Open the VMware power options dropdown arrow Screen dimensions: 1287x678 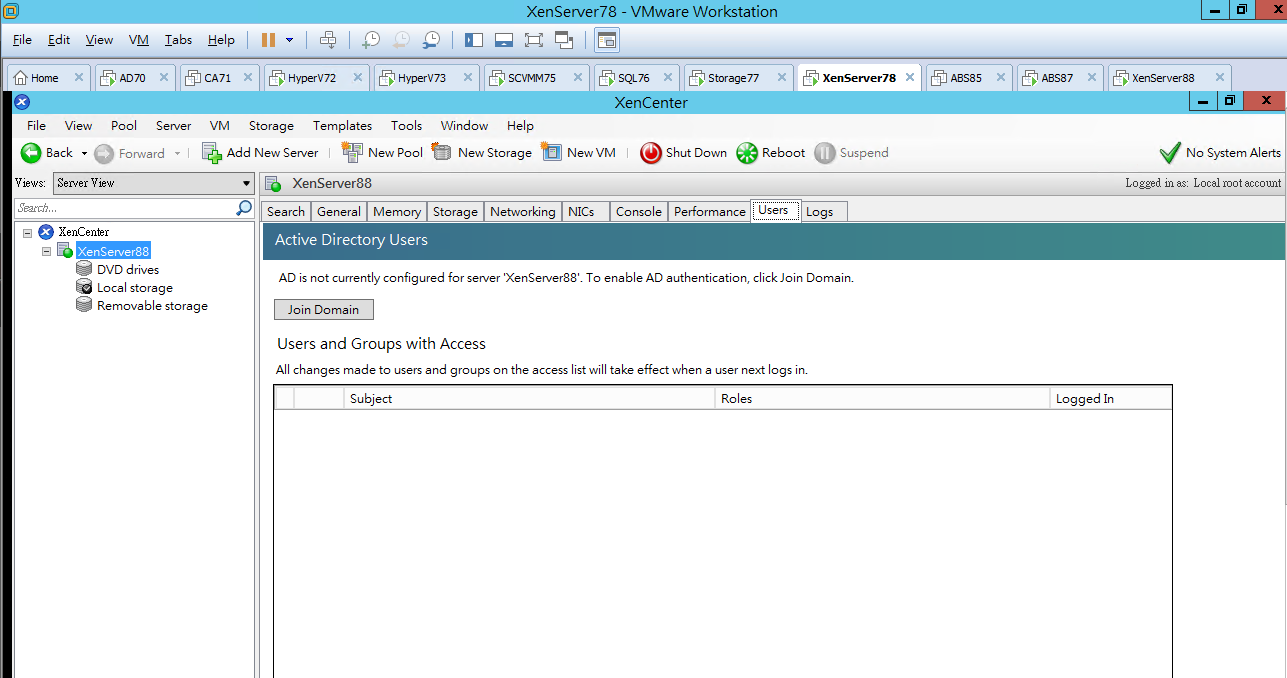click(x=290, y=40)
